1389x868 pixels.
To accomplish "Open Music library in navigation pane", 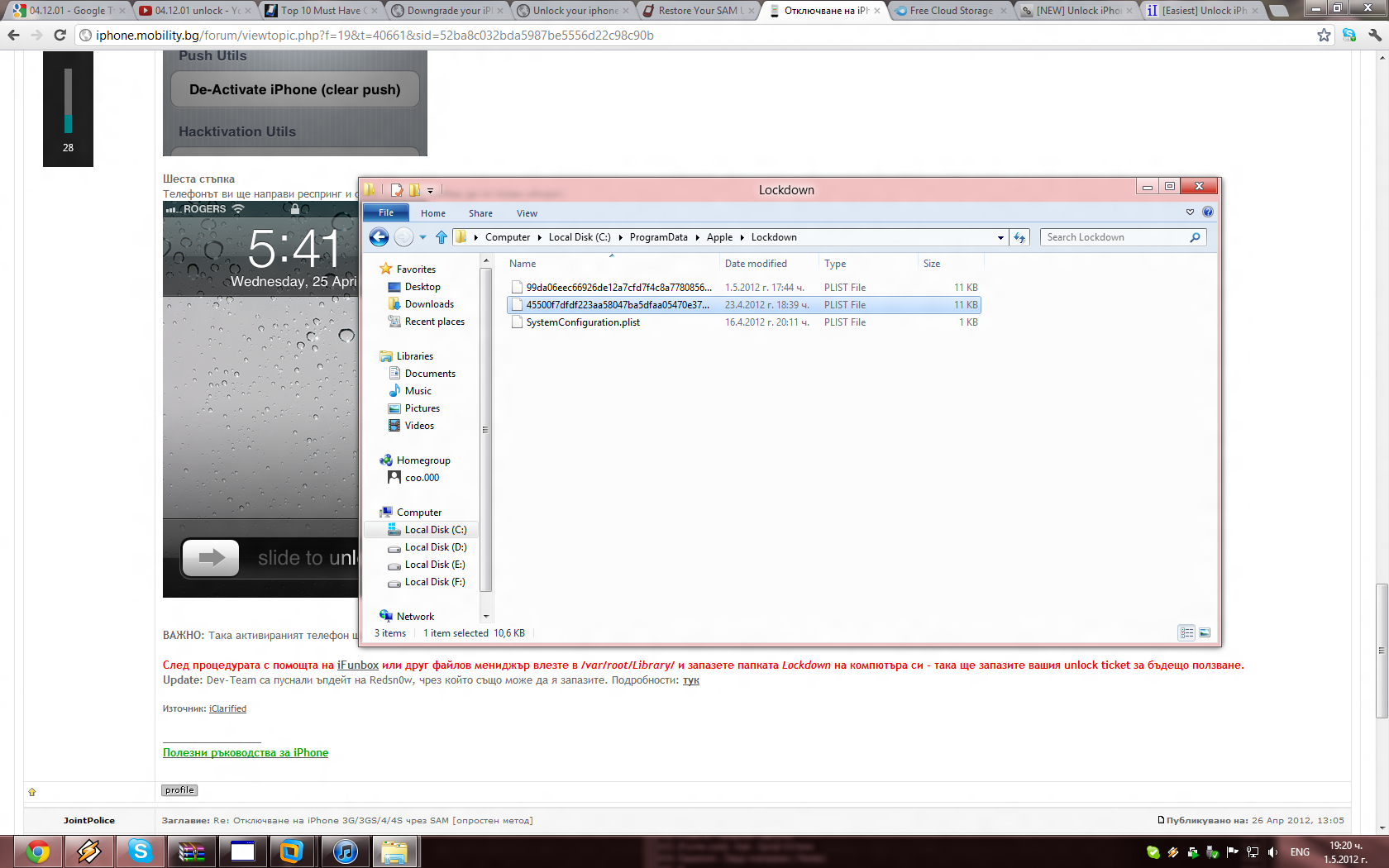I will pos(418,391).
